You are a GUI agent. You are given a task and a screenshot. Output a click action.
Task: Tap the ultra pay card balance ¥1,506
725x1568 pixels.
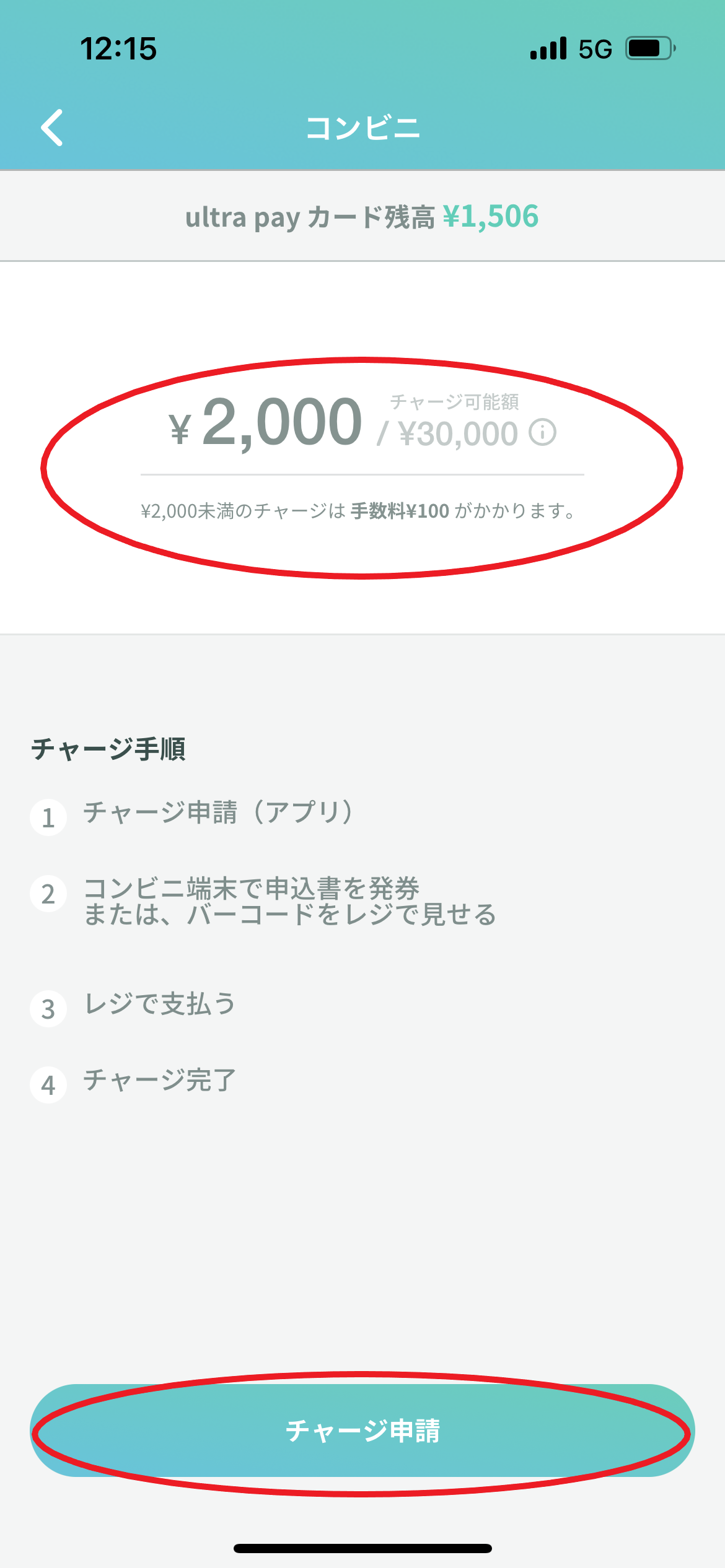(491, 216)
